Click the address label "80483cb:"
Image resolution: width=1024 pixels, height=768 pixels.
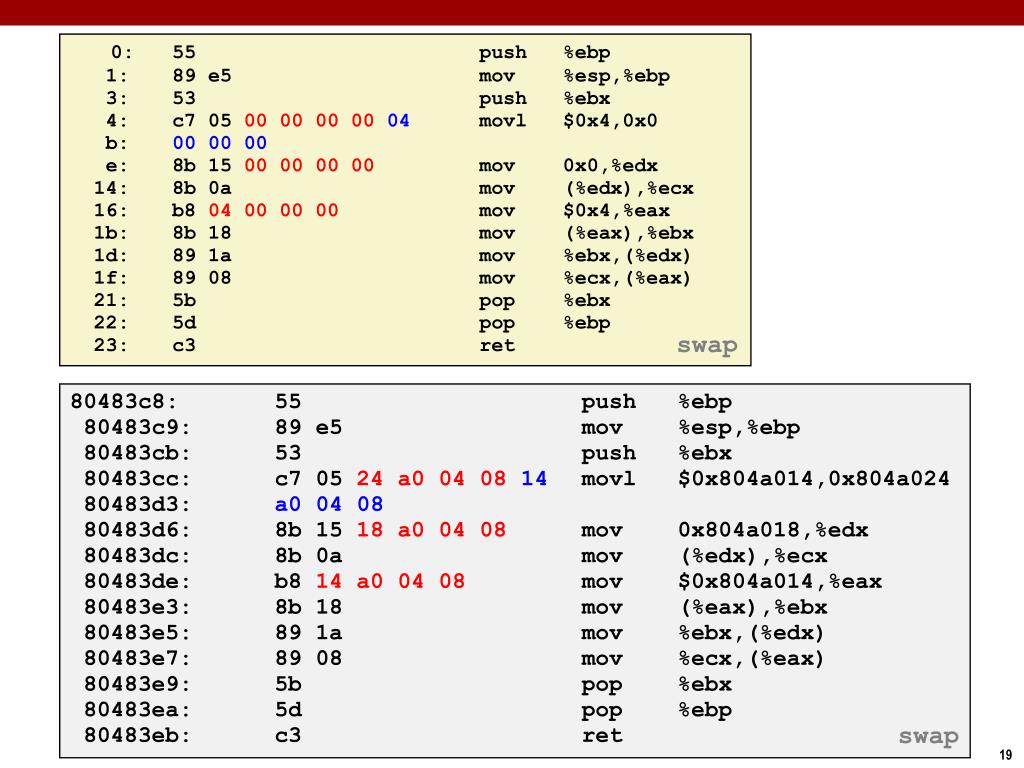[137, 453]
